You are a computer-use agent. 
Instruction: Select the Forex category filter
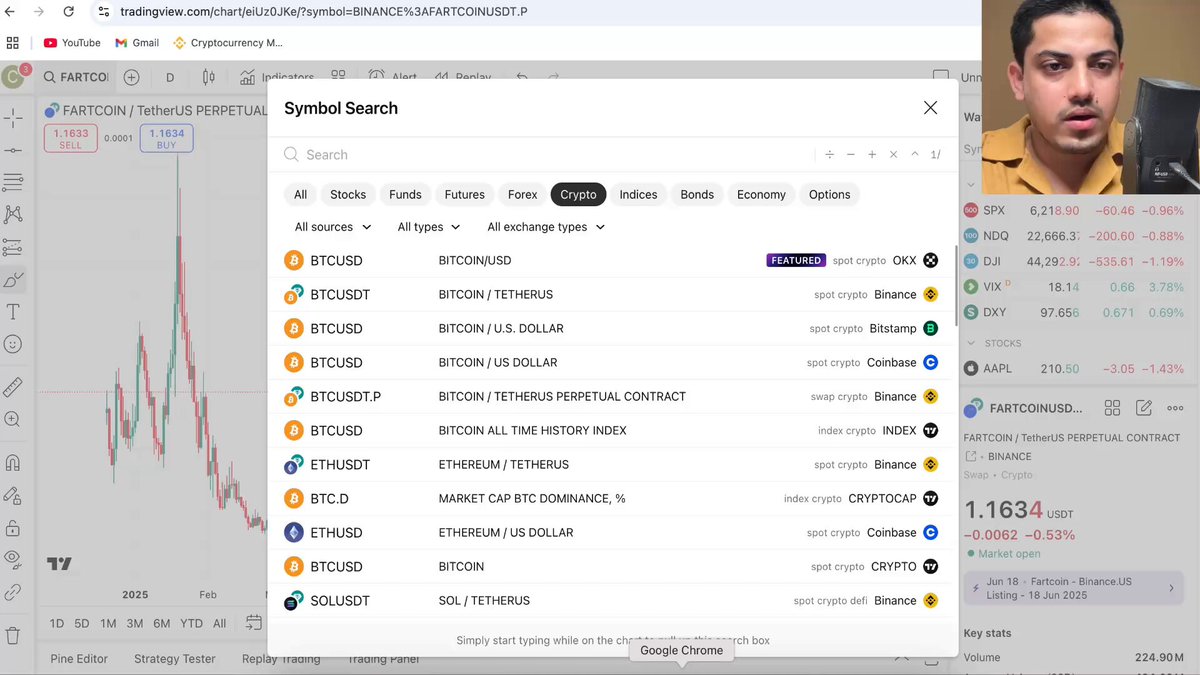tap(522, 195)
